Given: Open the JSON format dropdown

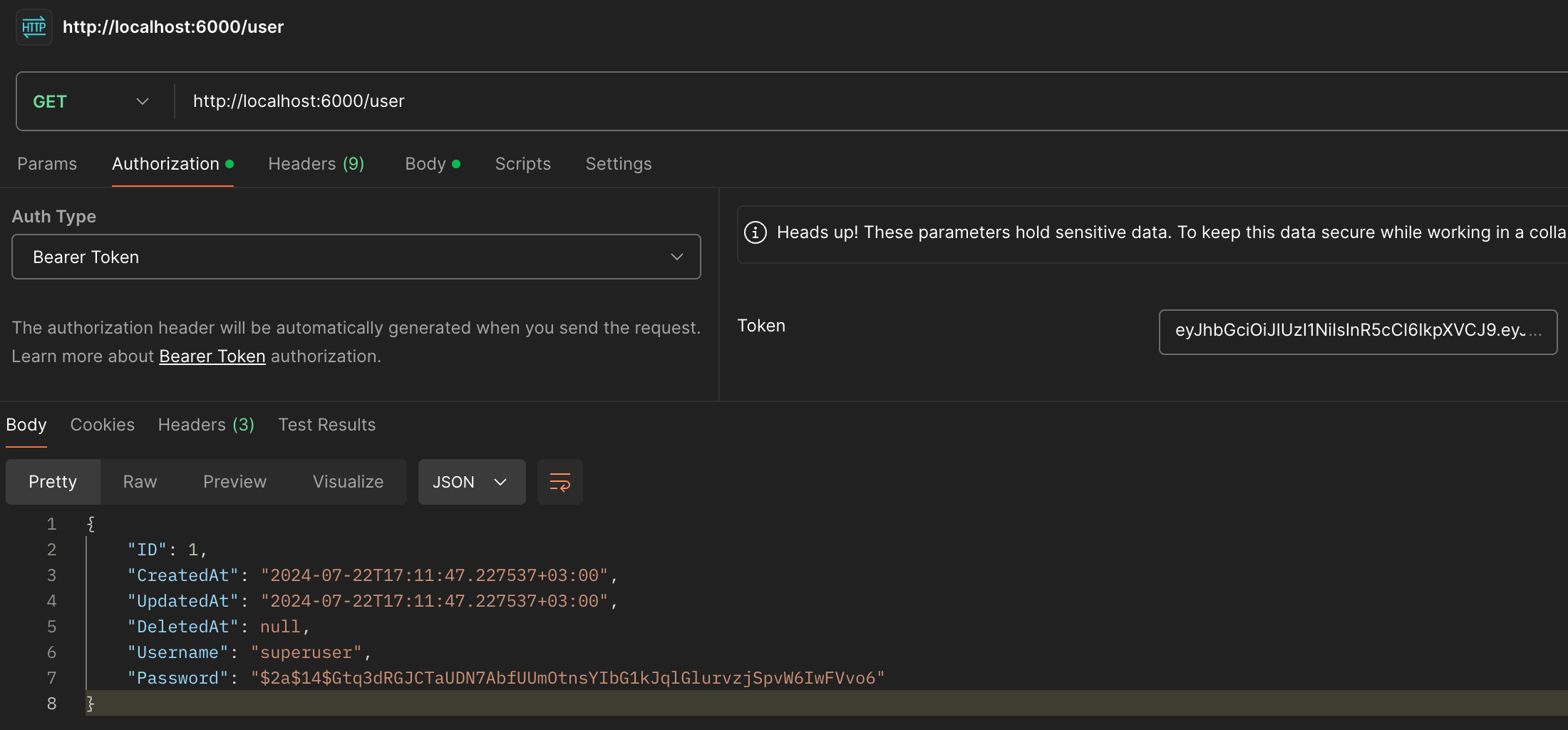Looking at the screenshot, I should (x=472, y=482).
